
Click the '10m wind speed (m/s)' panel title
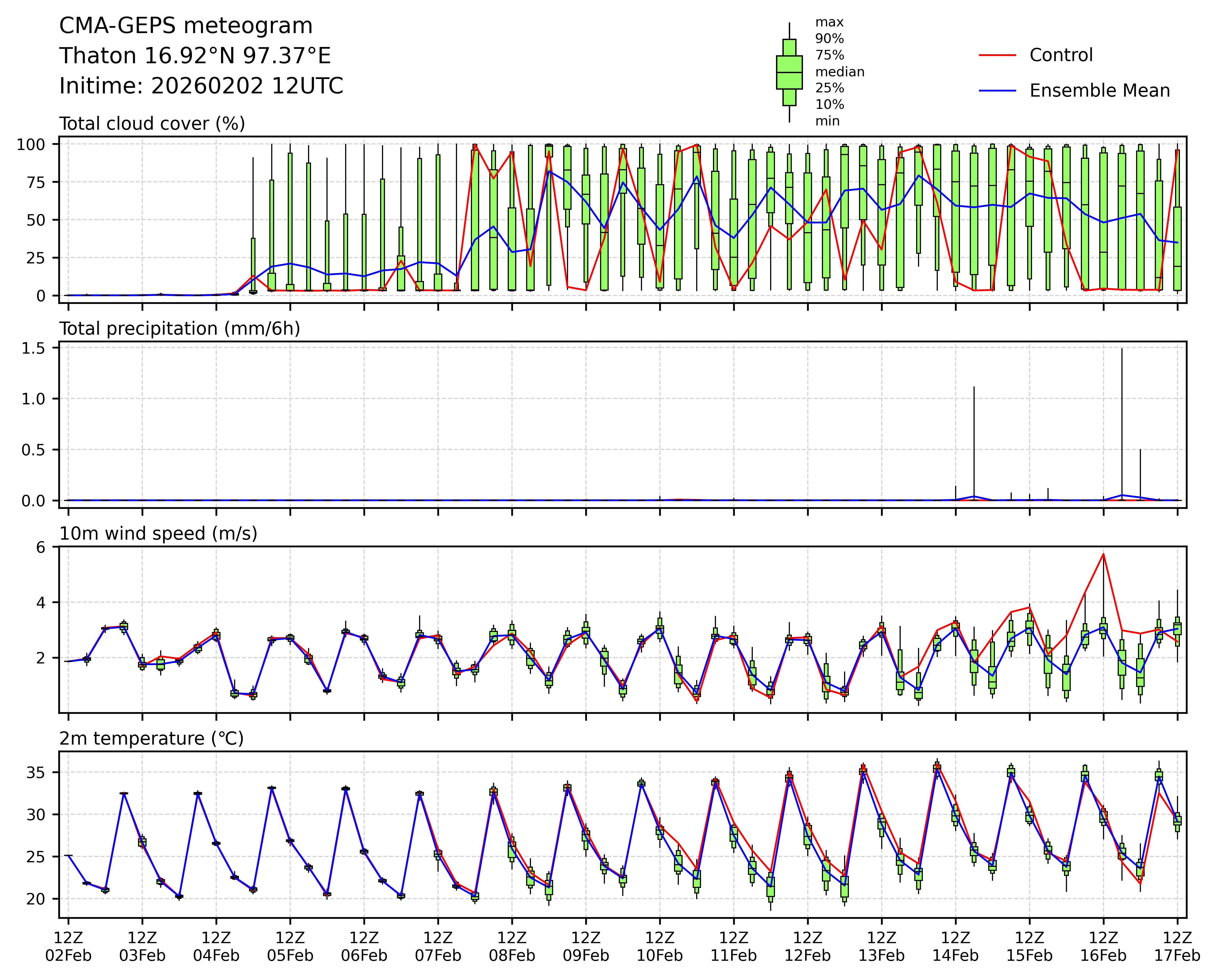158,534
